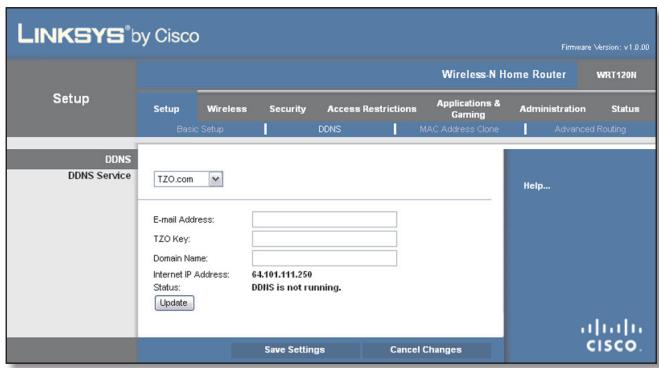Click the Update button
This screenshot has height=368, width=659.
(174, 303)
